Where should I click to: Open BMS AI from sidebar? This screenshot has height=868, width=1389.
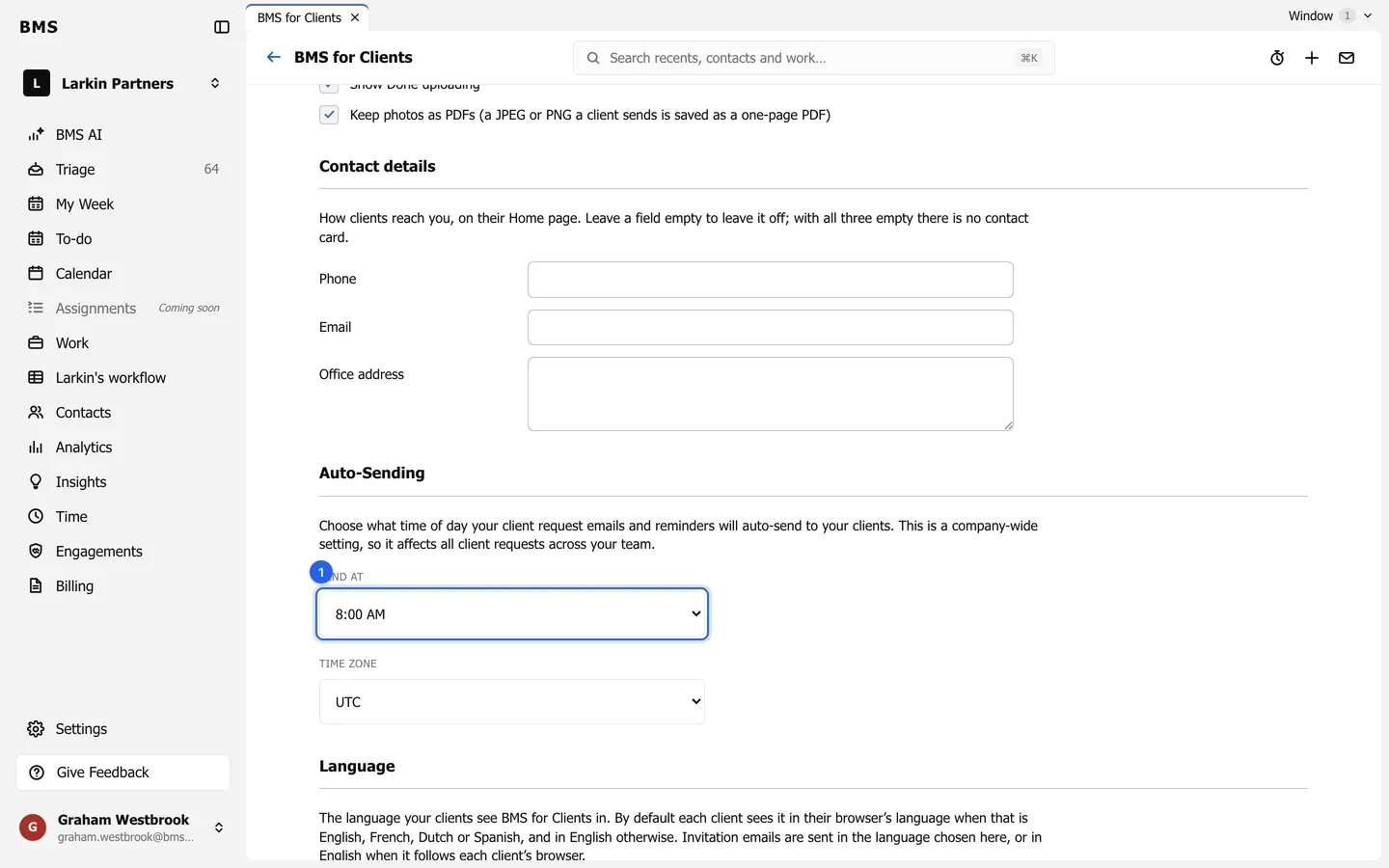pos(123,135)
